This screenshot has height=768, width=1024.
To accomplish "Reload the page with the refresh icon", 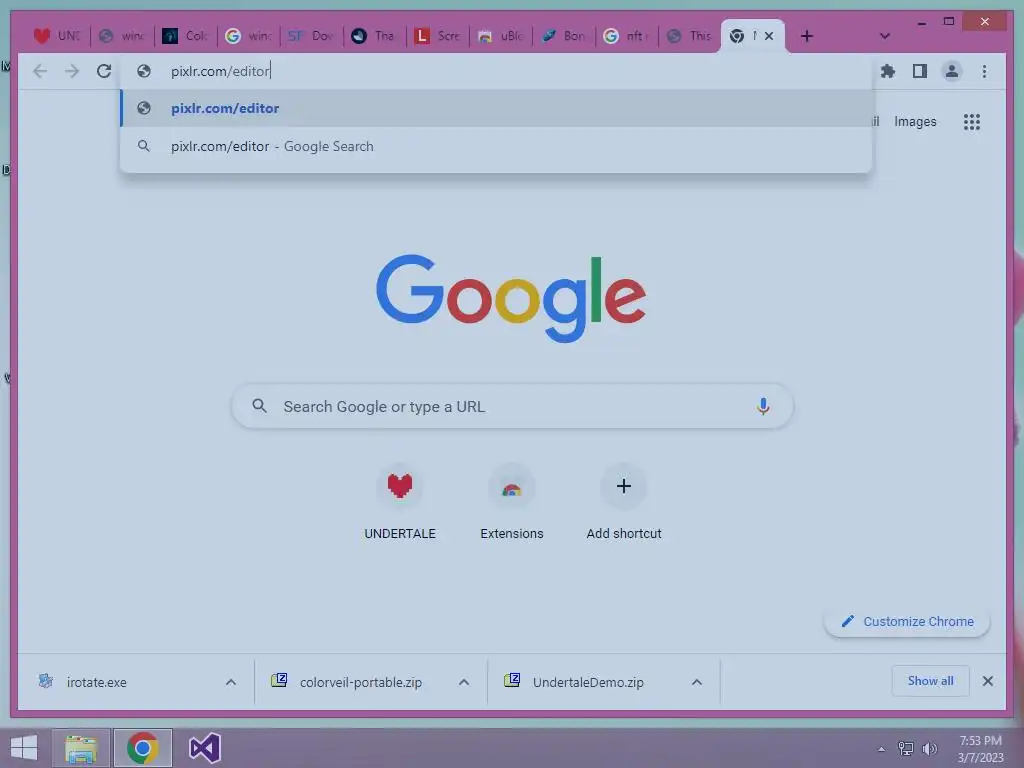I will (x=104, y=71).
